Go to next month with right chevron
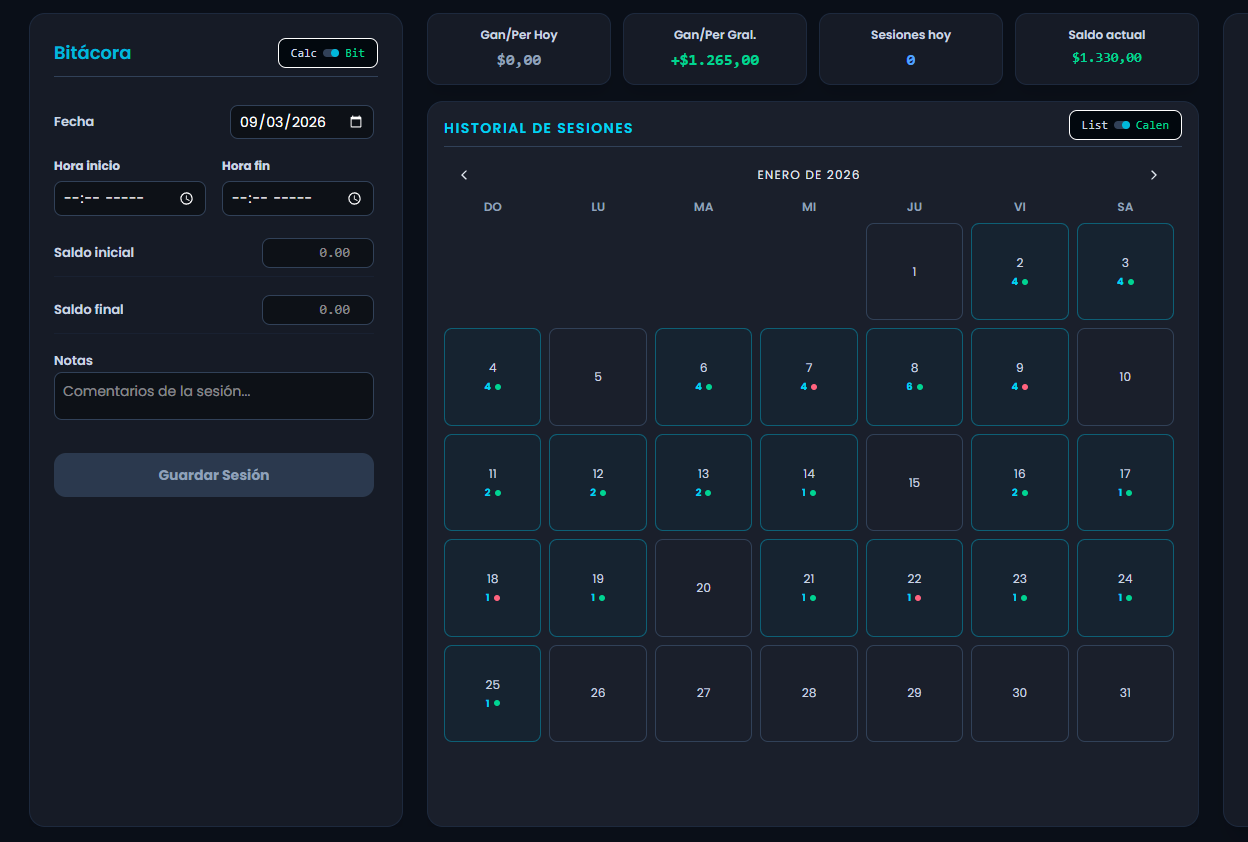Image resolution: width=1248 pixels, height=842 pixels. tap(1153, 175)
